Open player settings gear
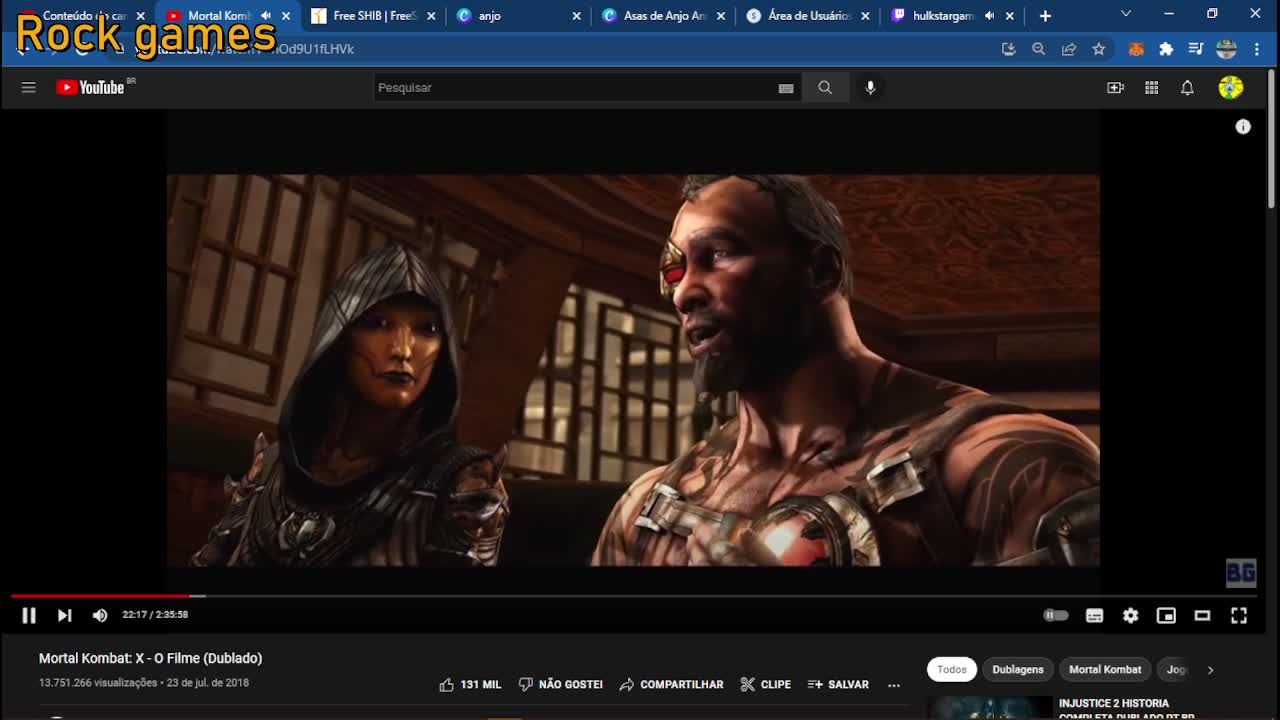This screenshot has height=720, width=1280. pos(1130,615)
